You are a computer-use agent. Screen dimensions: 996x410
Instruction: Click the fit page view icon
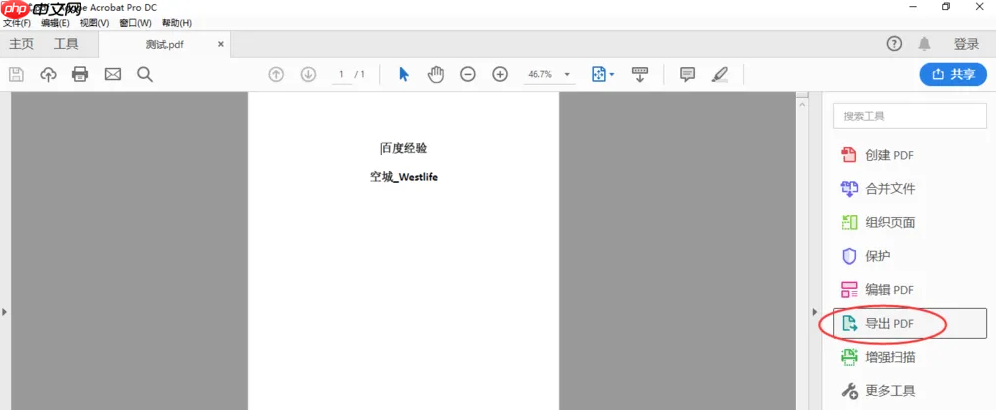(598, 74)
